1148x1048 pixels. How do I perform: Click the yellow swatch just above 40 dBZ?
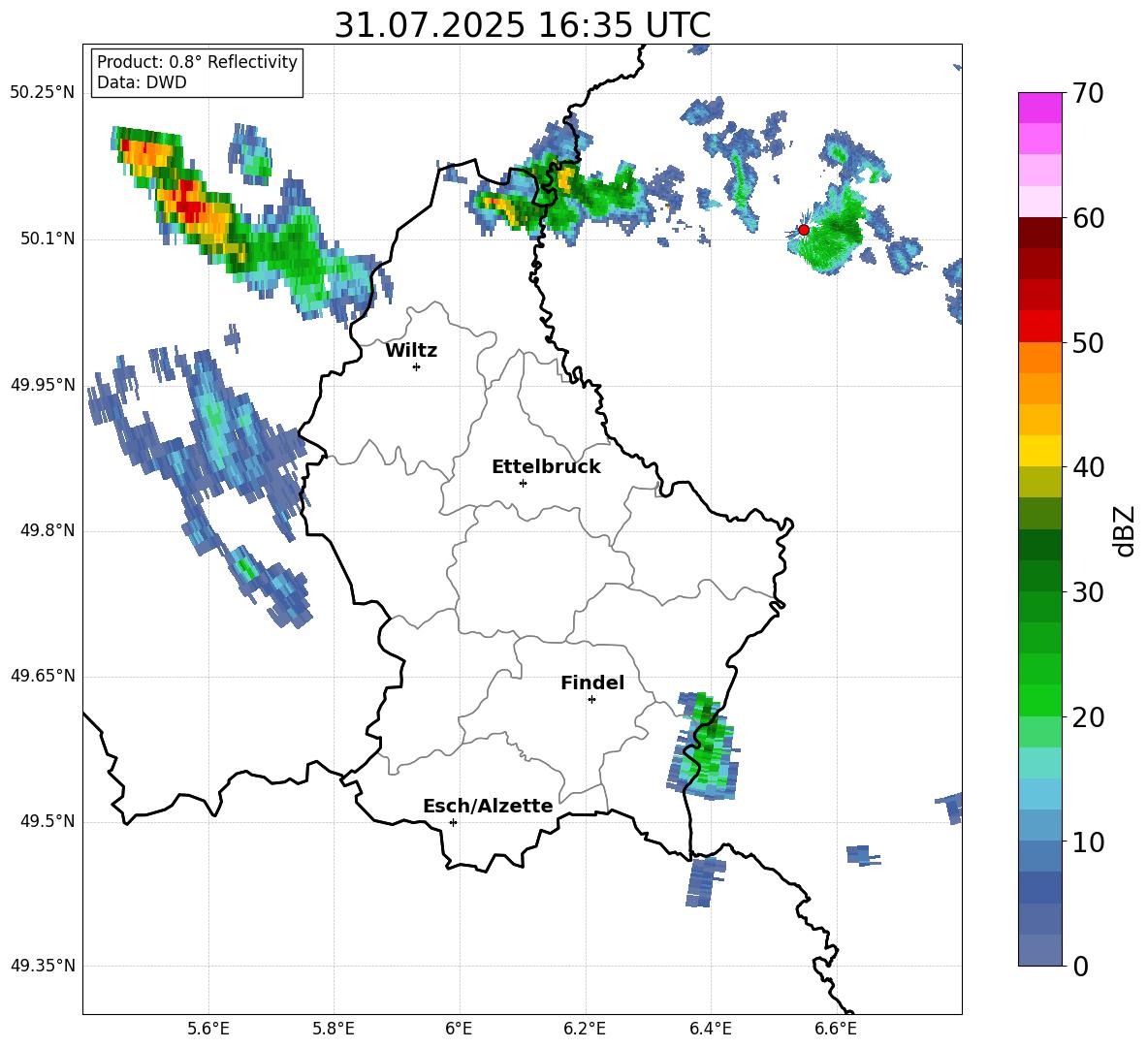click(1039, 451)
